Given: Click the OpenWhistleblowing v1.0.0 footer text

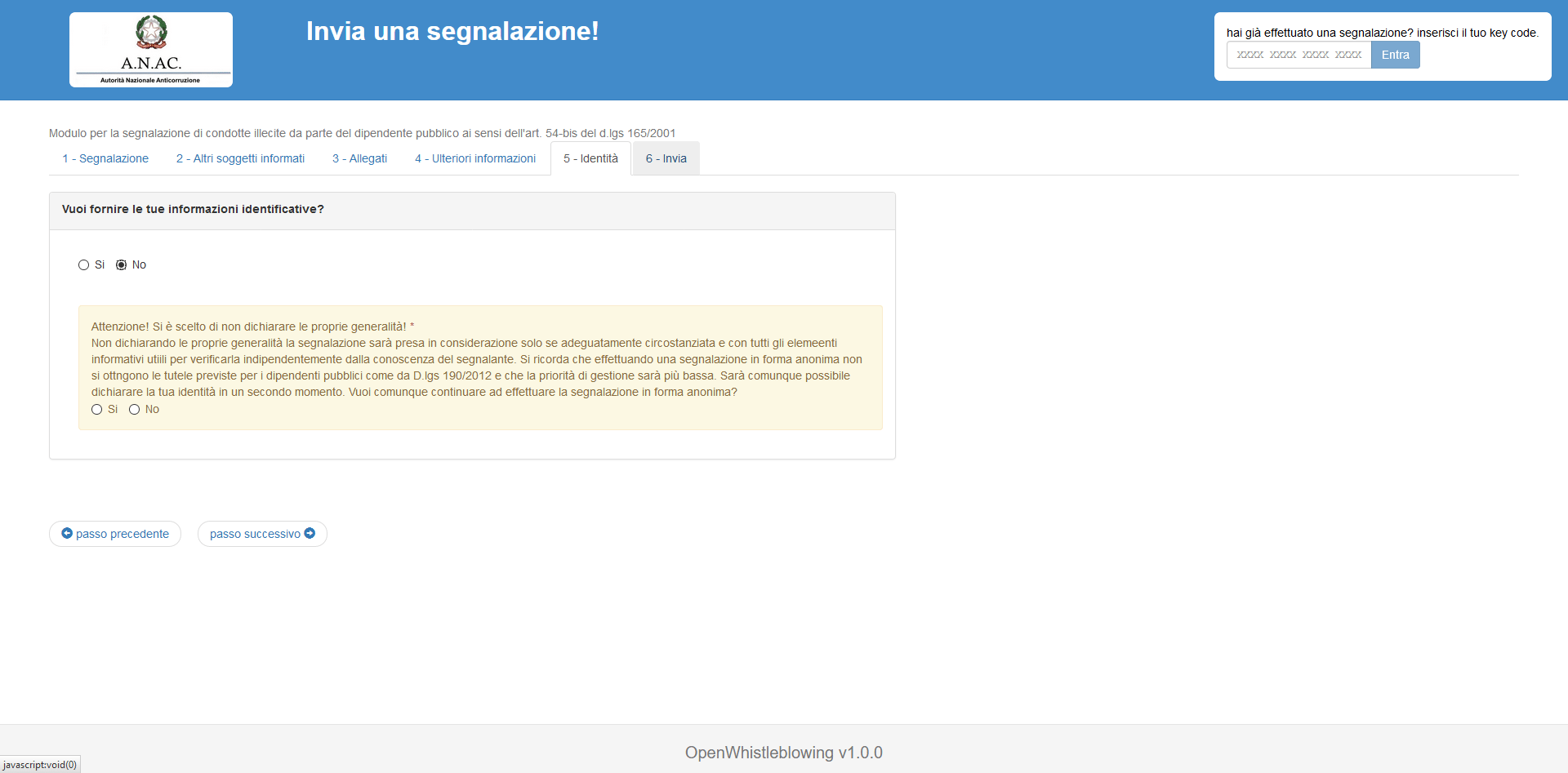Looking at the screenshot, I should point(783,753).
